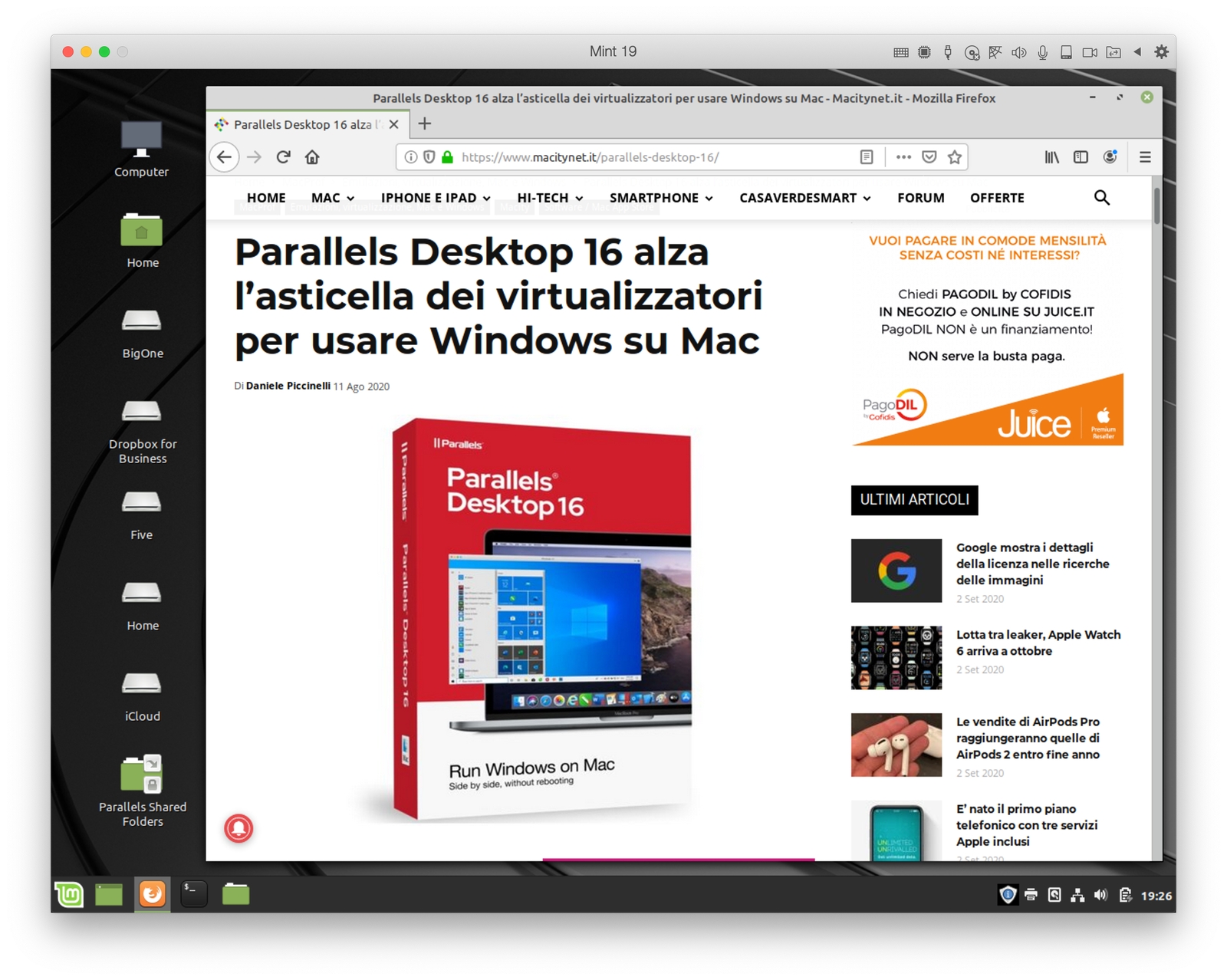Open tracking protection shield in address bar
The height and width of the screenshot is (980, 1227).
tap(429, 157)
